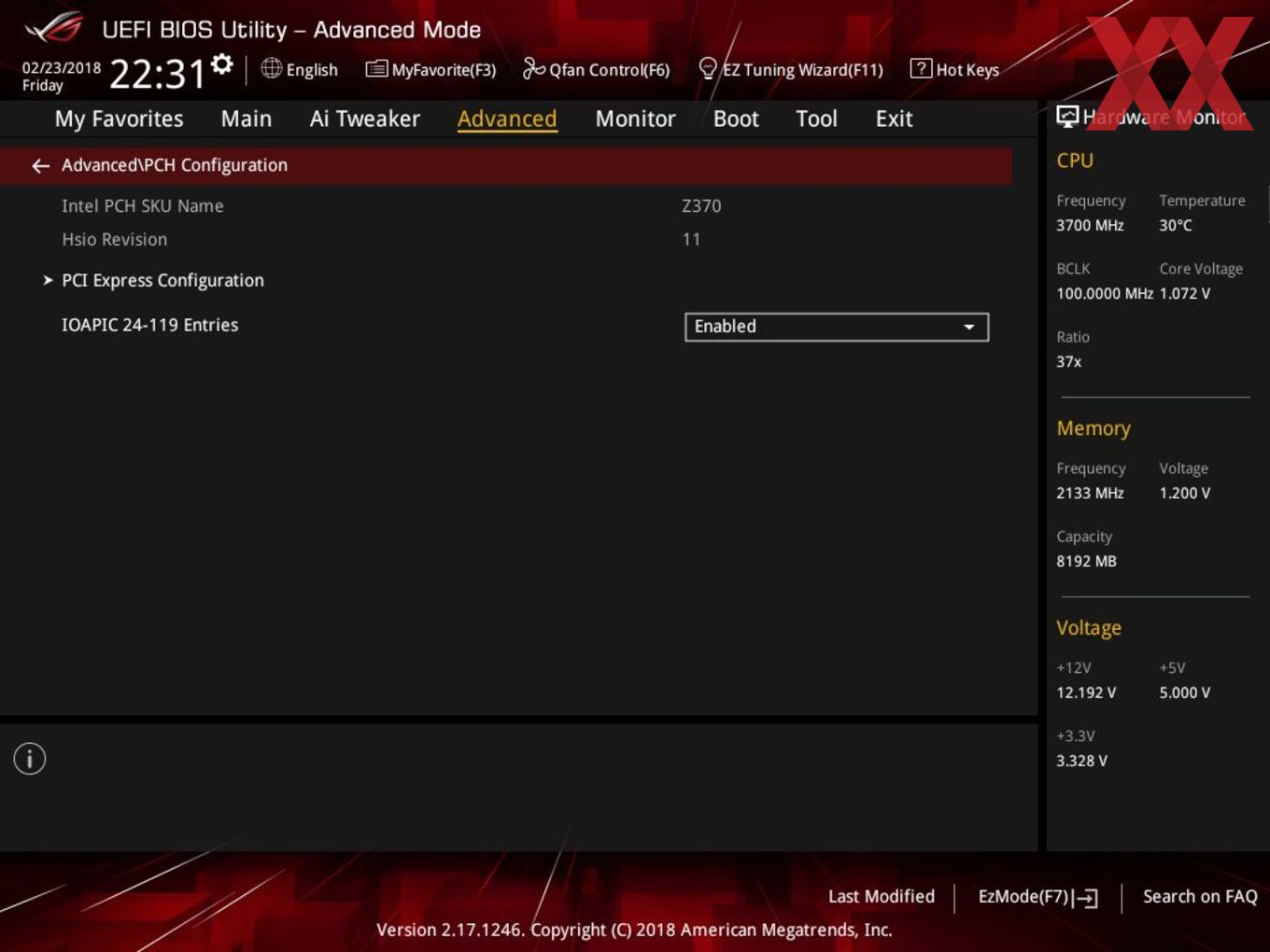Click the Advanced\PCH Configuration breadcrumb
Screen dimensions: 1270x952
[x=175, y=165]
